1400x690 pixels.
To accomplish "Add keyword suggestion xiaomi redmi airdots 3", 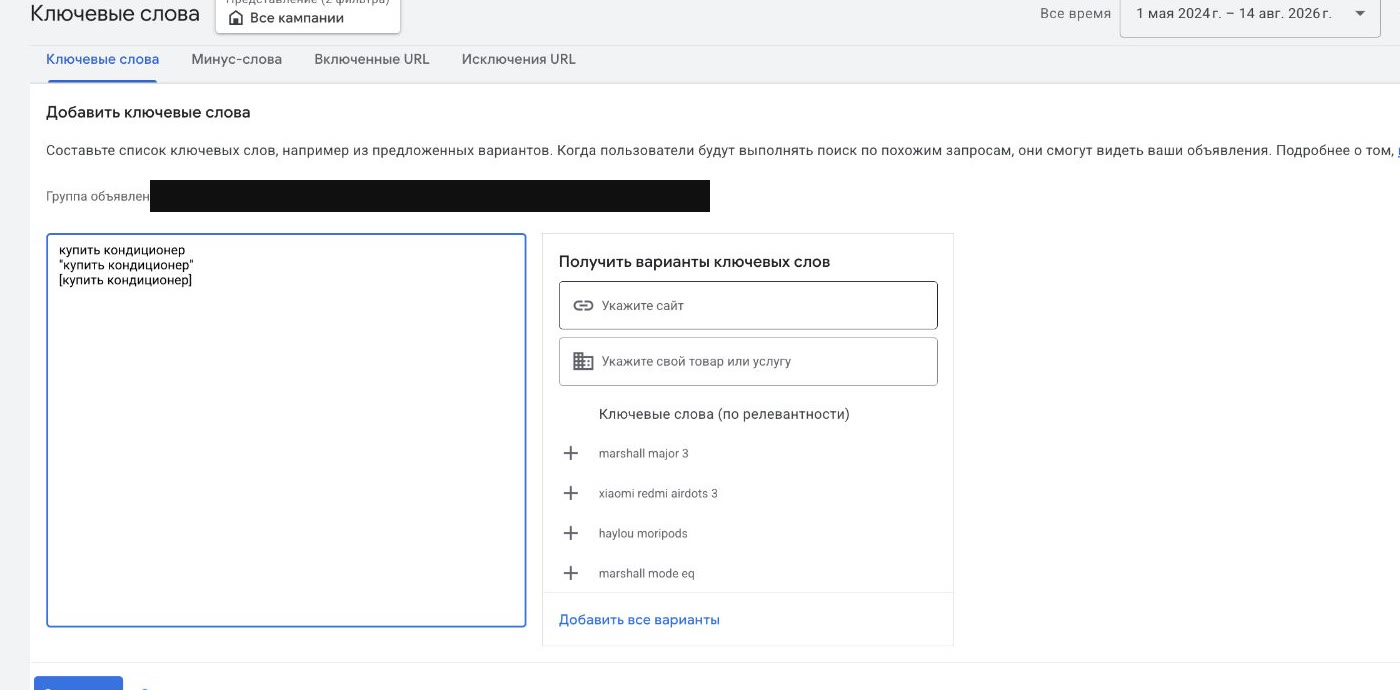I will click(571, 494).
